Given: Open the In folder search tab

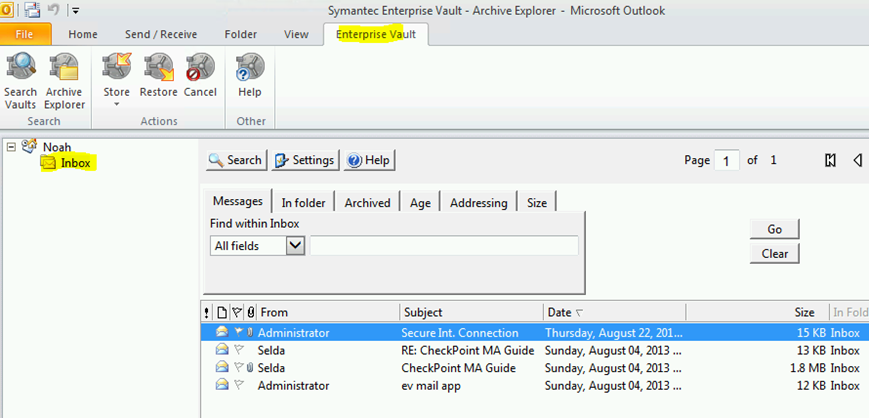Looking at the screenshot, I should pyautogui.click(x=303, y=203).
